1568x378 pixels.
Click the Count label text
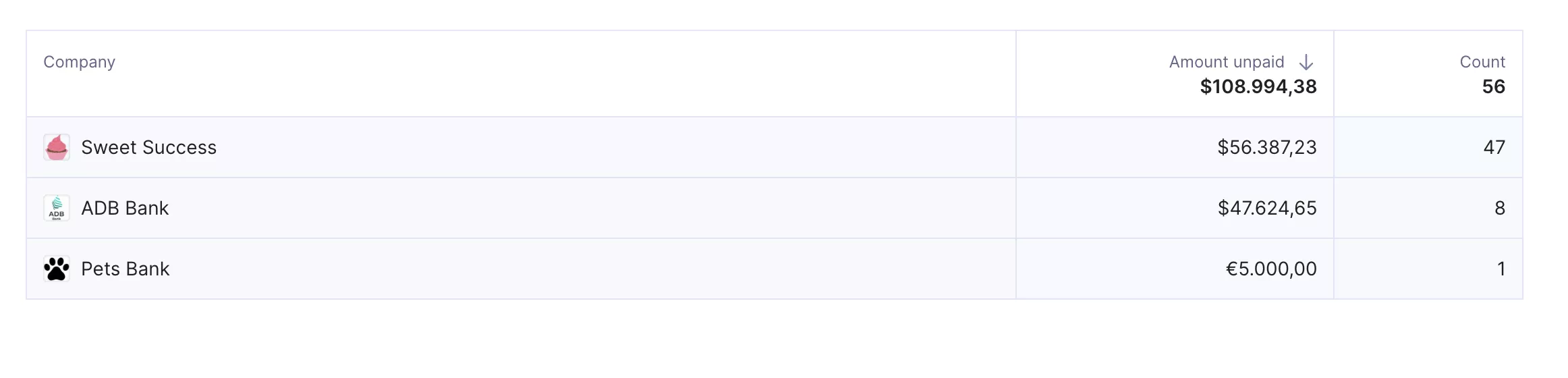click(1482, 62)
